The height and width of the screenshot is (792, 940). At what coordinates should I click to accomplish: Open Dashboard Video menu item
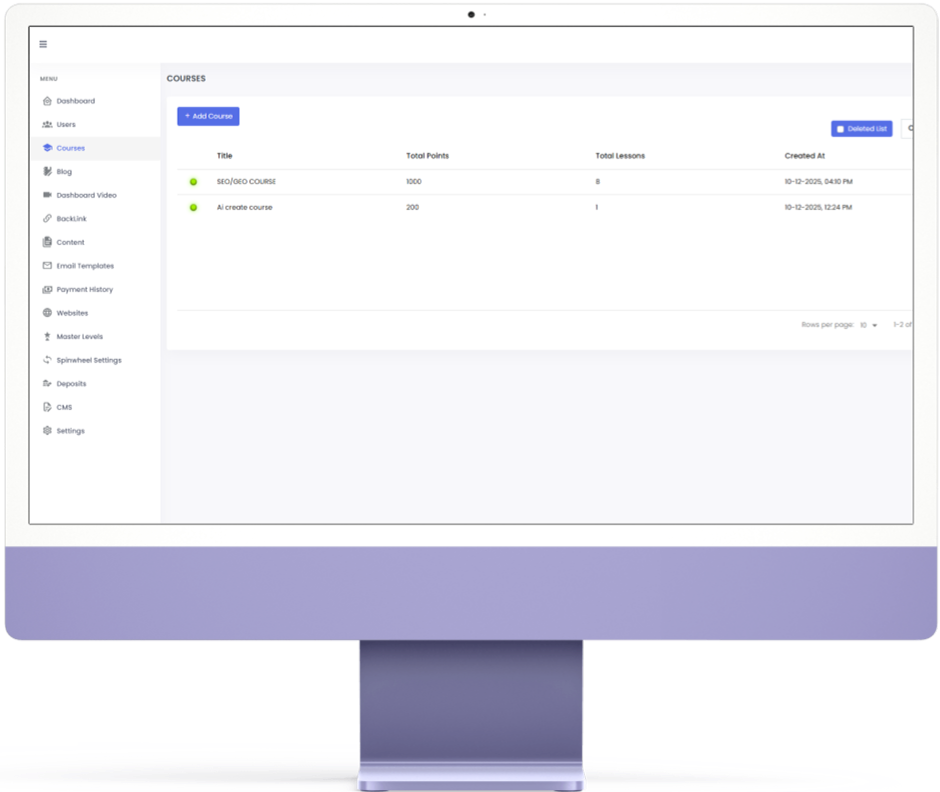point(96,195)
